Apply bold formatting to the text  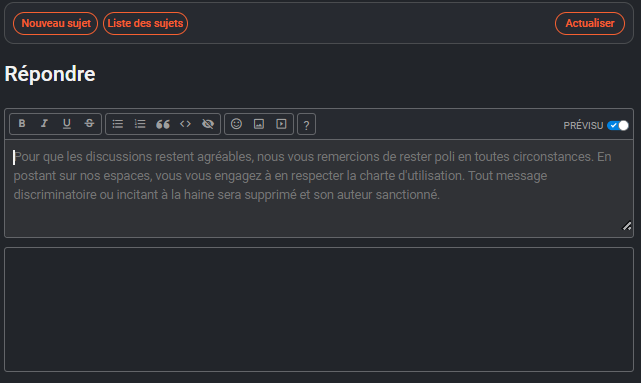(x=22, y=124)
